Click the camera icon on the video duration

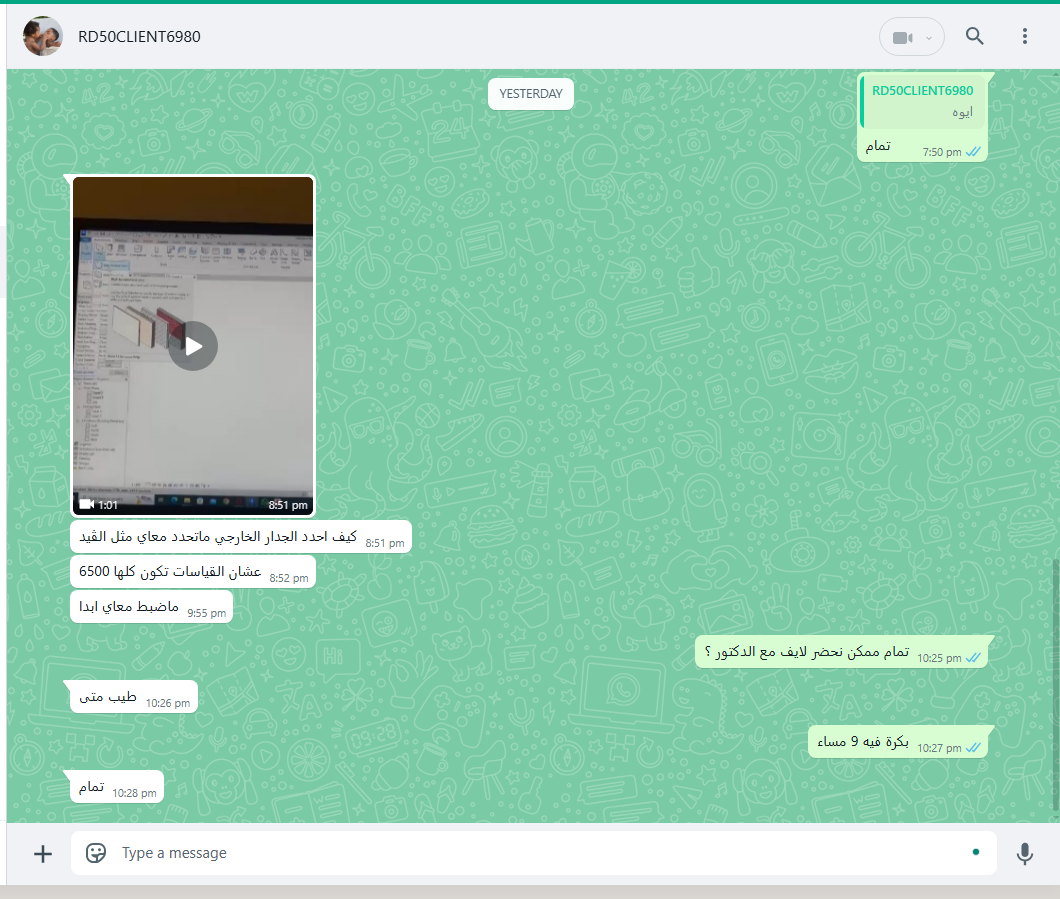[87, 504]
